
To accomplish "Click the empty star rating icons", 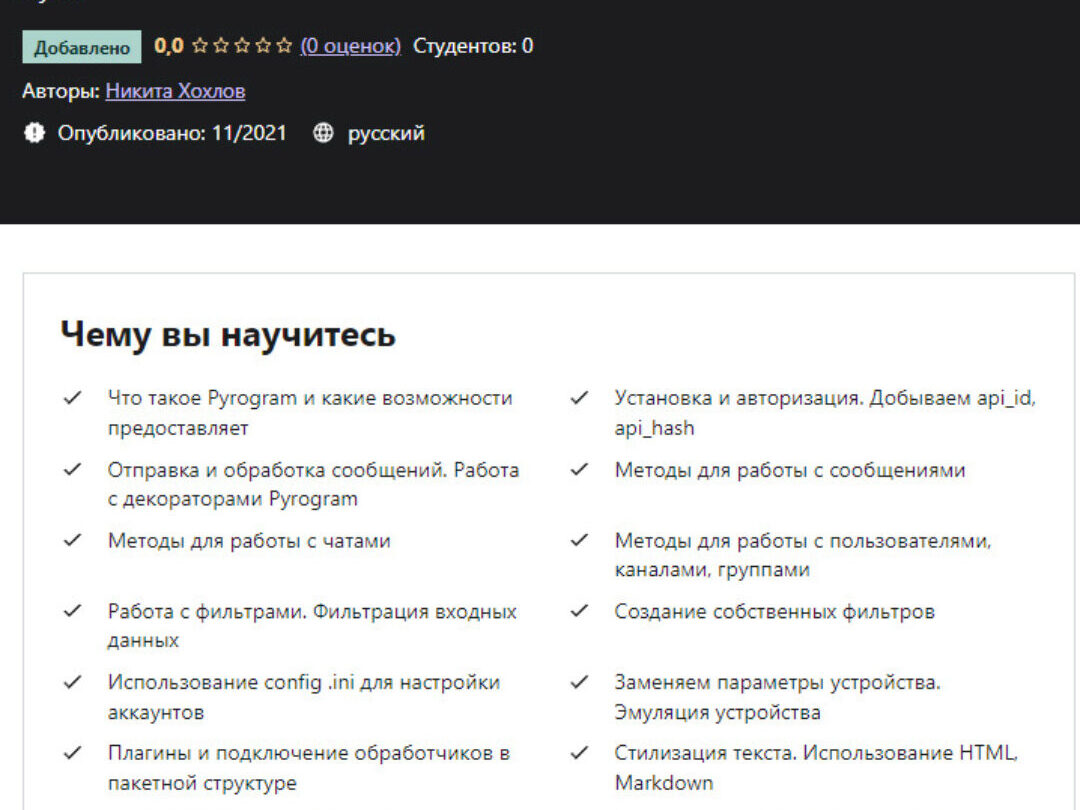I will pyautogui.click(x=242, y=46).
